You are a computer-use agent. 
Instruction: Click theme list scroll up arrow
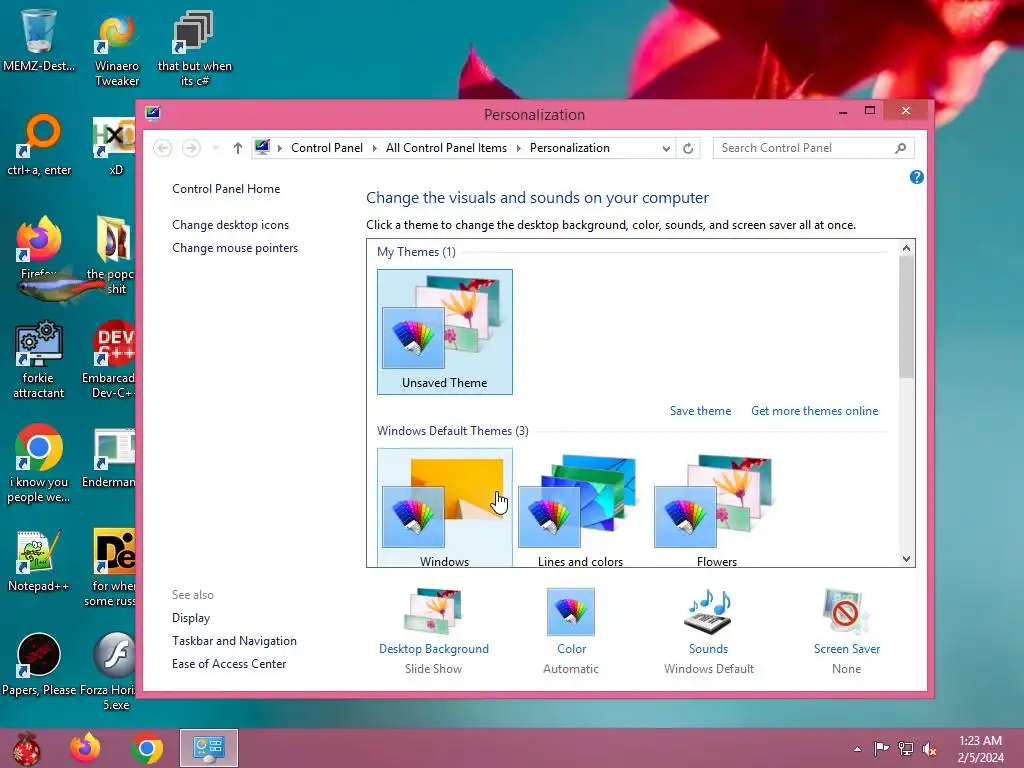point(906,248)
